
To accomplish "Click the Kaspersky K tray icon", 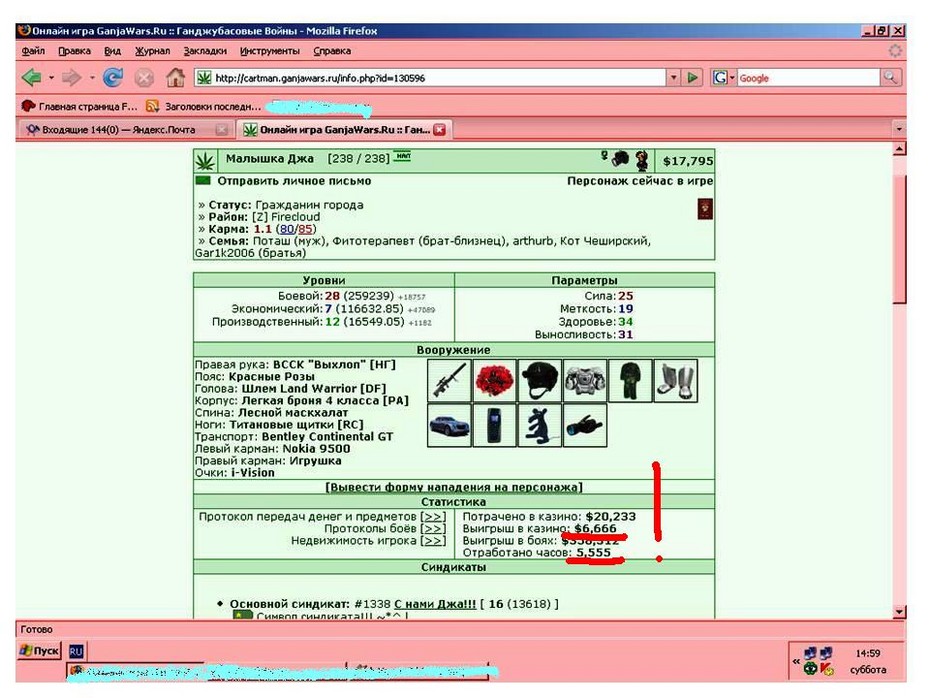I will [827, 669].
